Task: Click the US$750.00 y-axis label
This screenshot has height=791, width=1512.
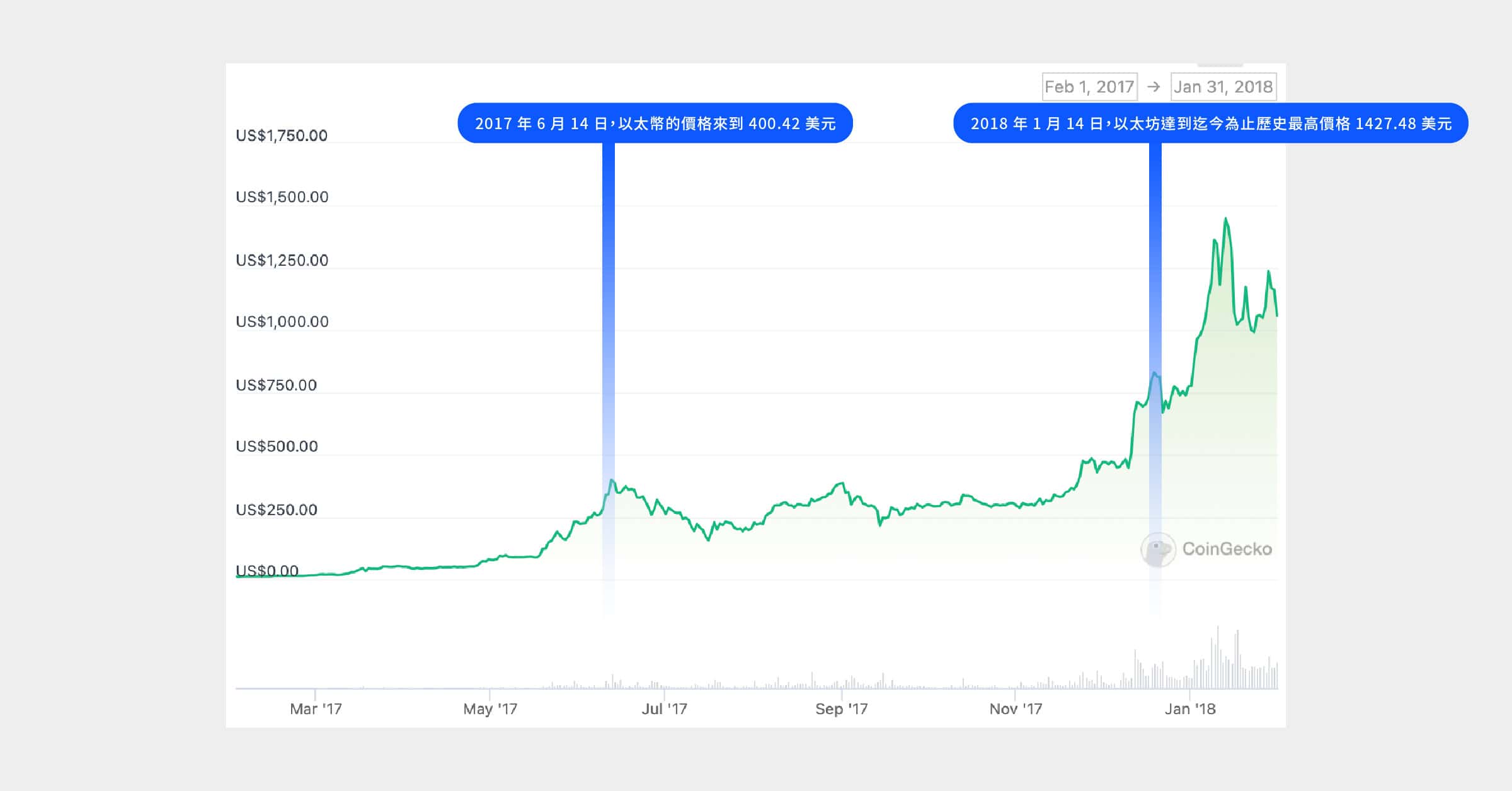Action: [x=276, y=385]
